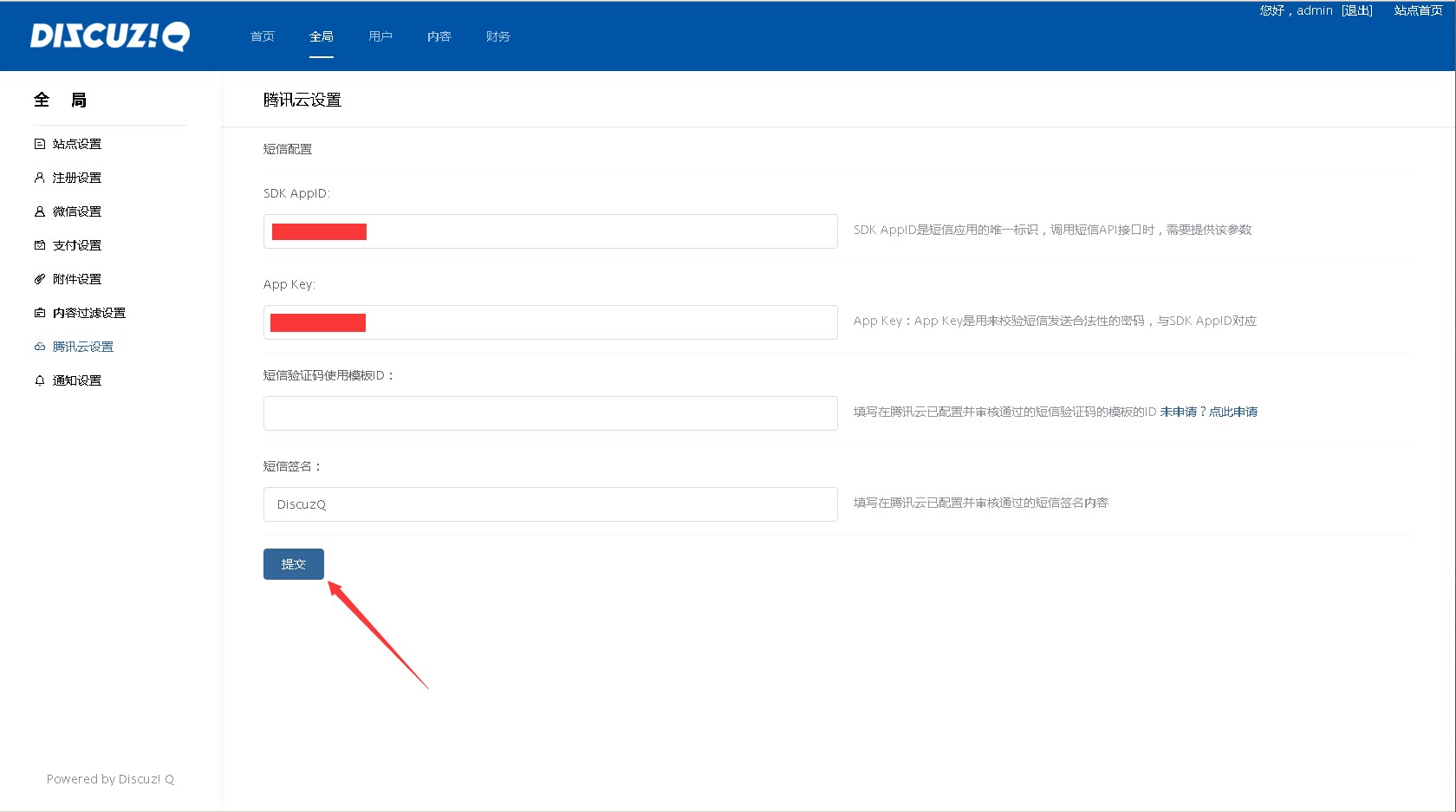1456x812 pixels.
Task: Switch to the 用户 top tab
Action: (x=380, y=36)
